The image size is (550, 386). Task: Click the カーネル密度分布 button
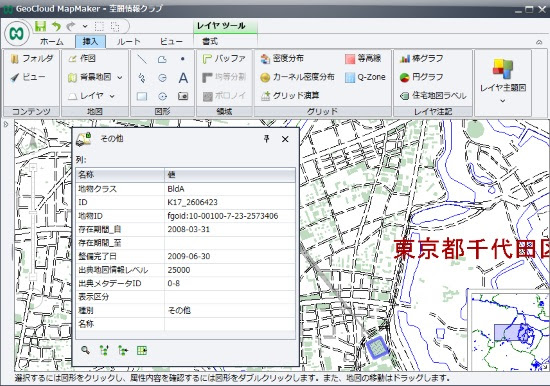point(297,77)
